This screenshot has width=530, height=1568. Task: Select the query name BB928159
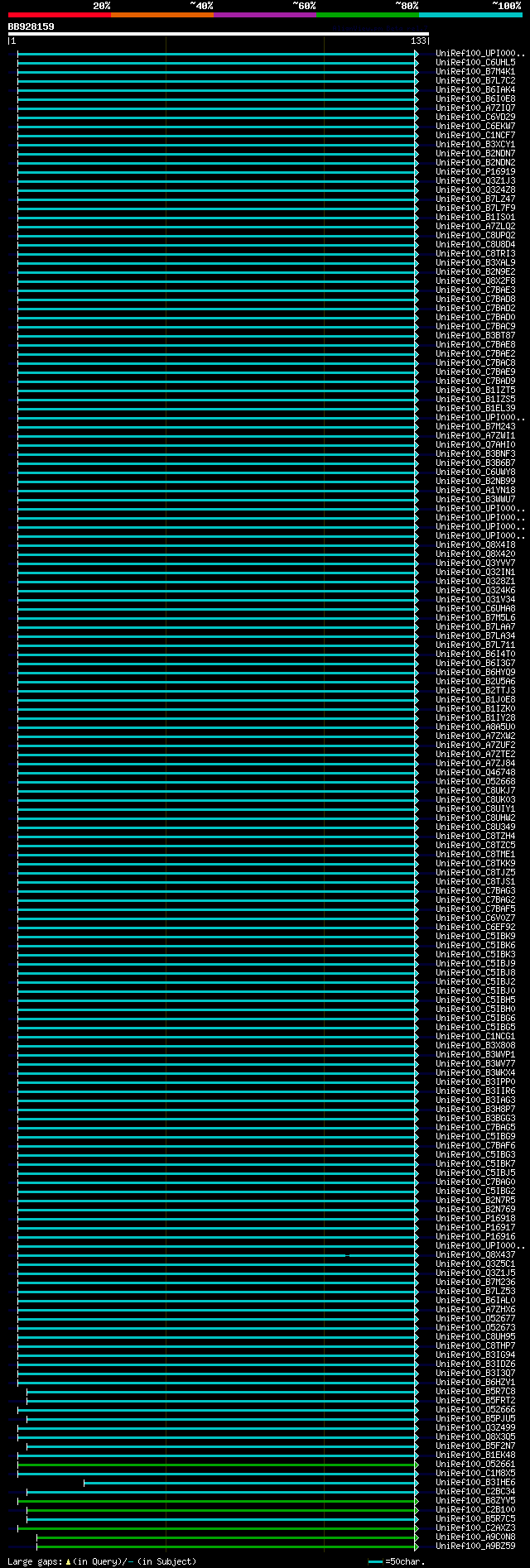pyautogui.click(x=31, y=26)
